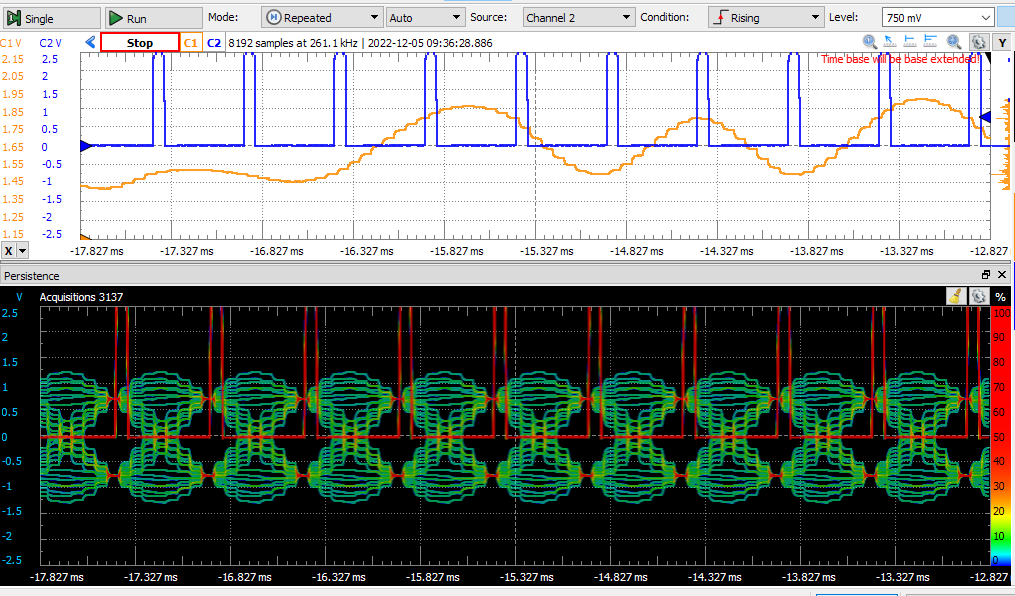
Task: Click the X axis button
Action: [8, 251]
